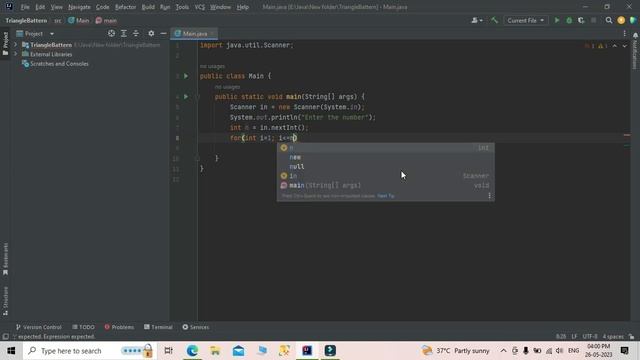
Task: Click the Stop icon in toolbar
Action: [x=593, y=20]
